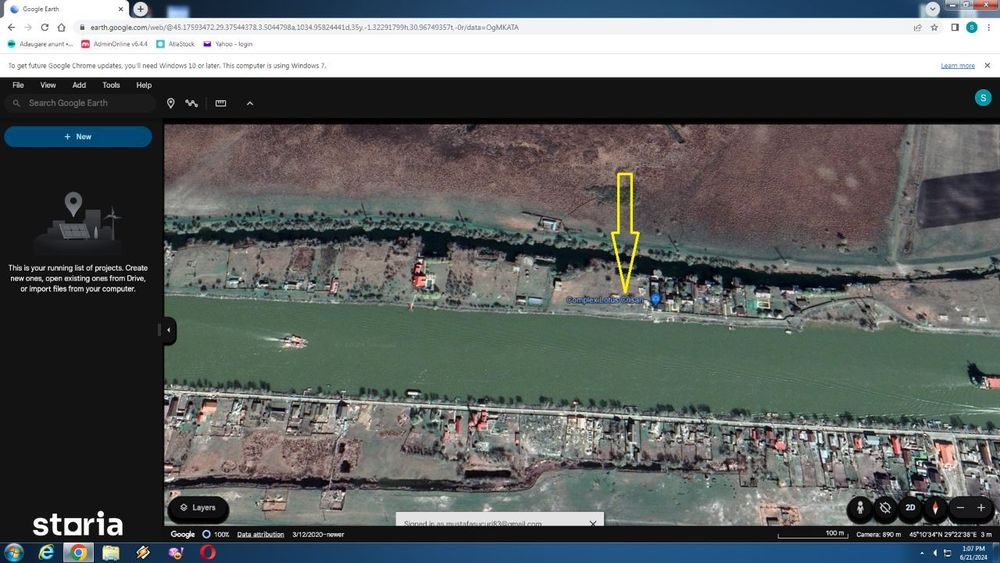Go to the browser home page

point(61,27)
